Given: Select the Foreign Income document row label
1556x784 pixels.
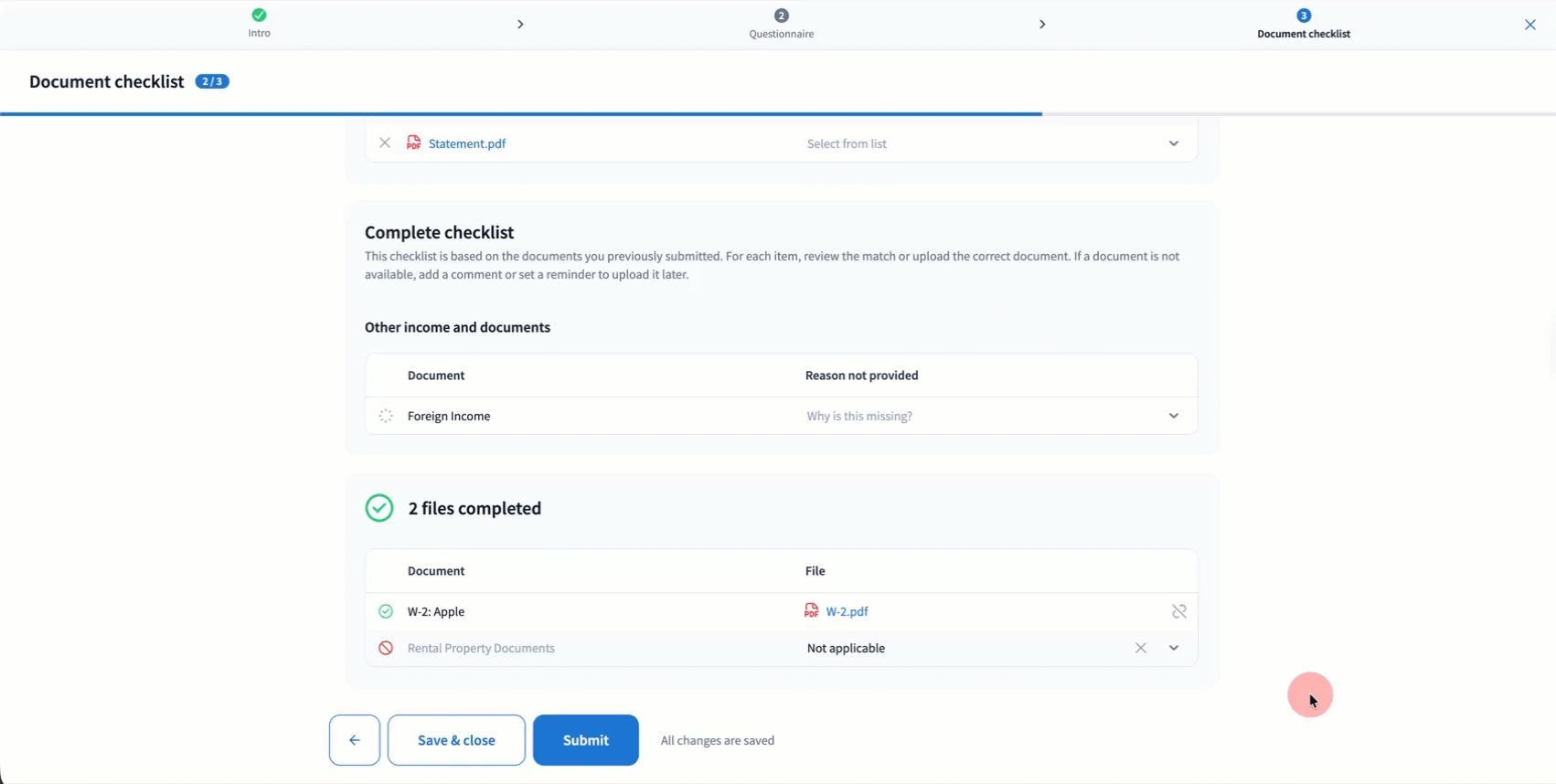Looking at the screenshot, I should (449, 416).
